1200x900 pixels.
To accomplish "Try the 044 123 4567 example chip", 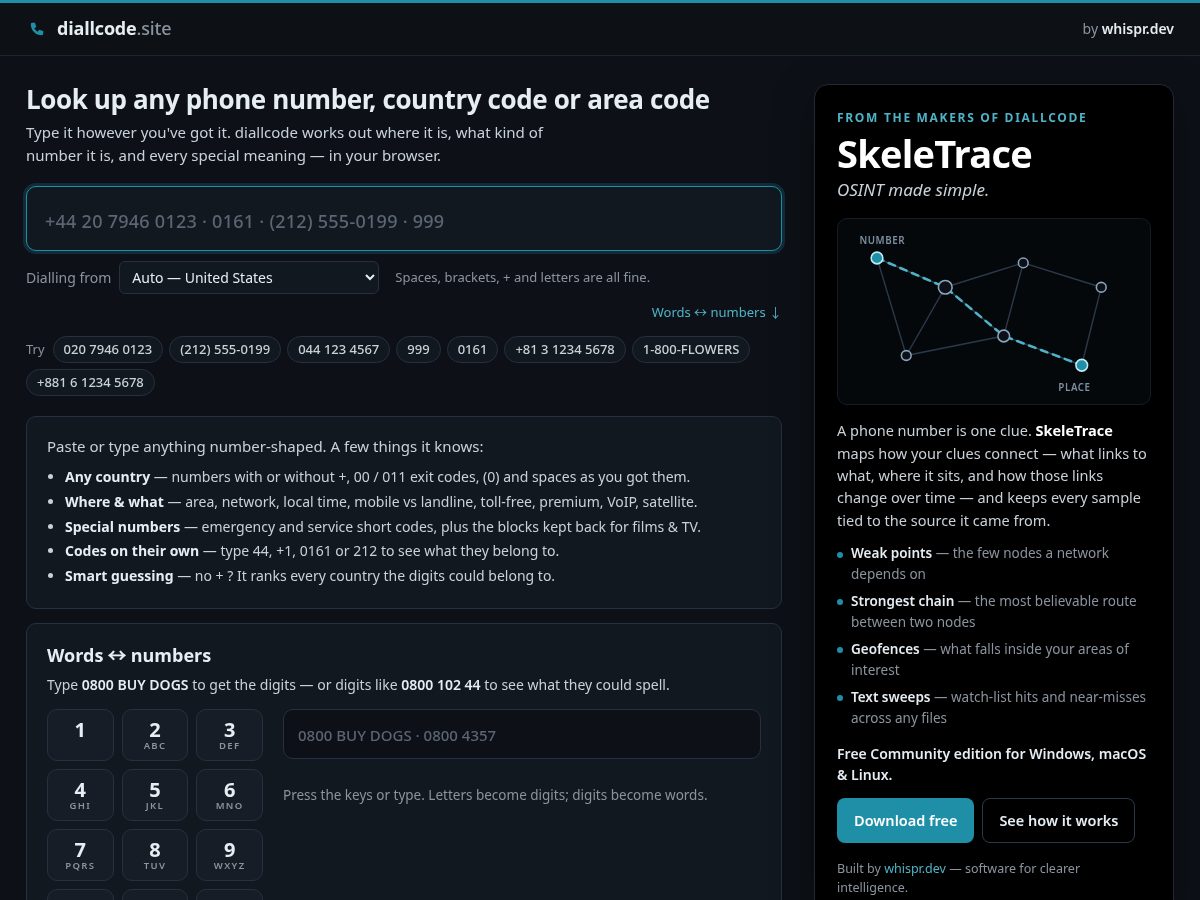I will [339, 350].
